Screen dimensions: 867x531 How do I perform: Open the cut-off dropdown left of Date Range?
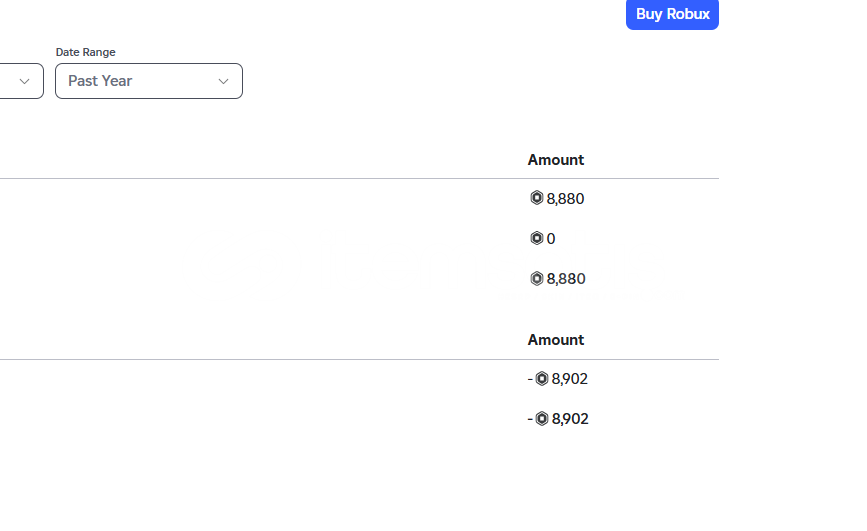pos(21,81)
